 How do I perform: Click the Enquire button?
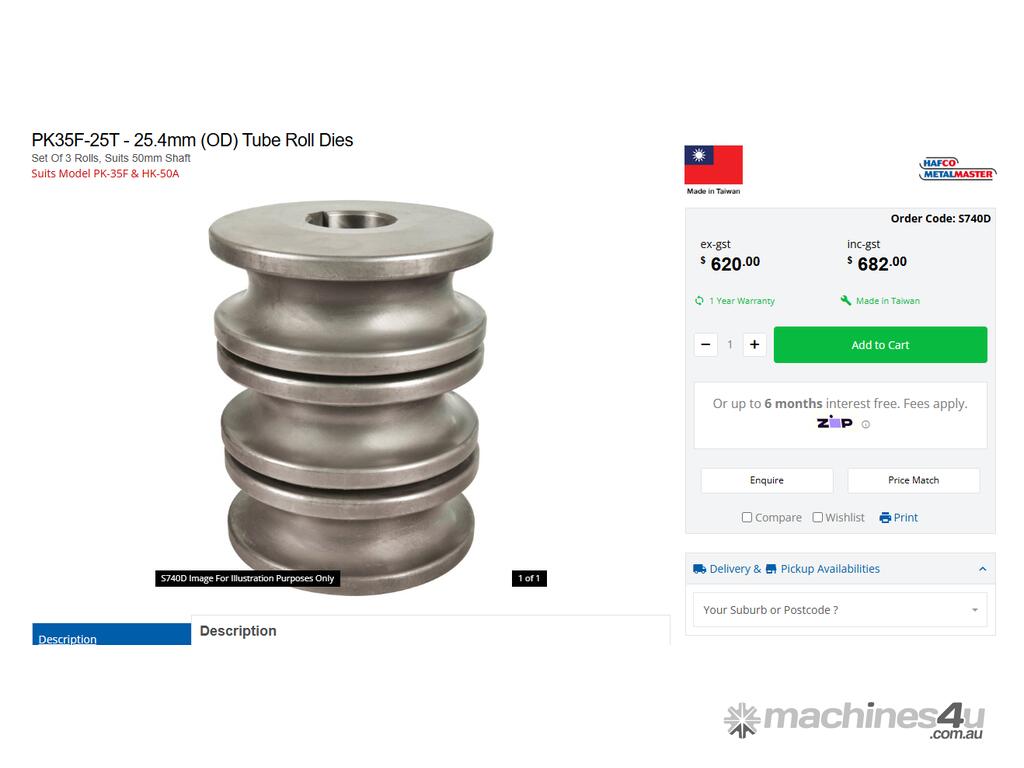[767, 481]
